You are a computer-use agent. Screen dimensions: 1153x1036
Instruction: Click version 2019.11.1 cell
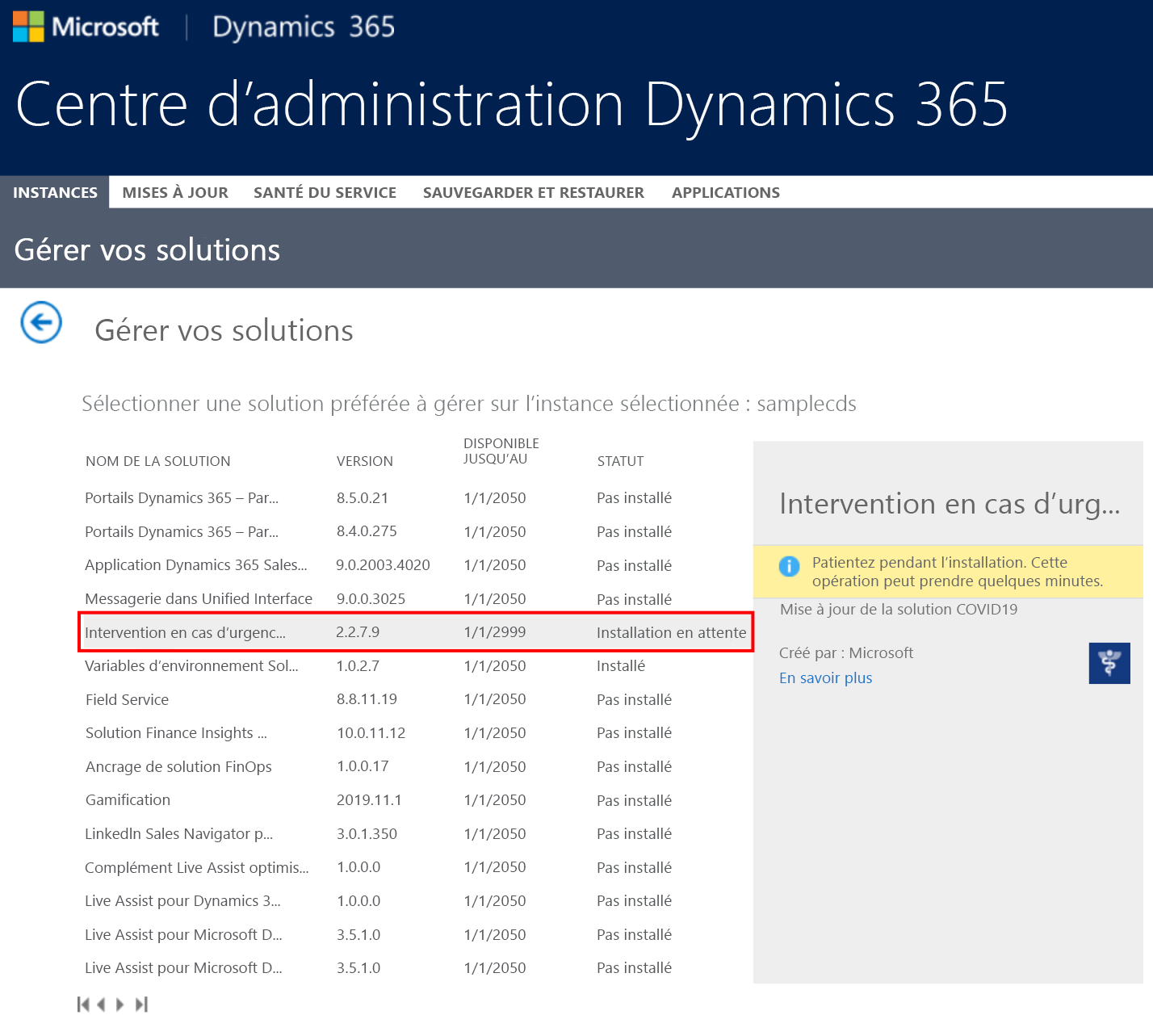pos(369,800)
